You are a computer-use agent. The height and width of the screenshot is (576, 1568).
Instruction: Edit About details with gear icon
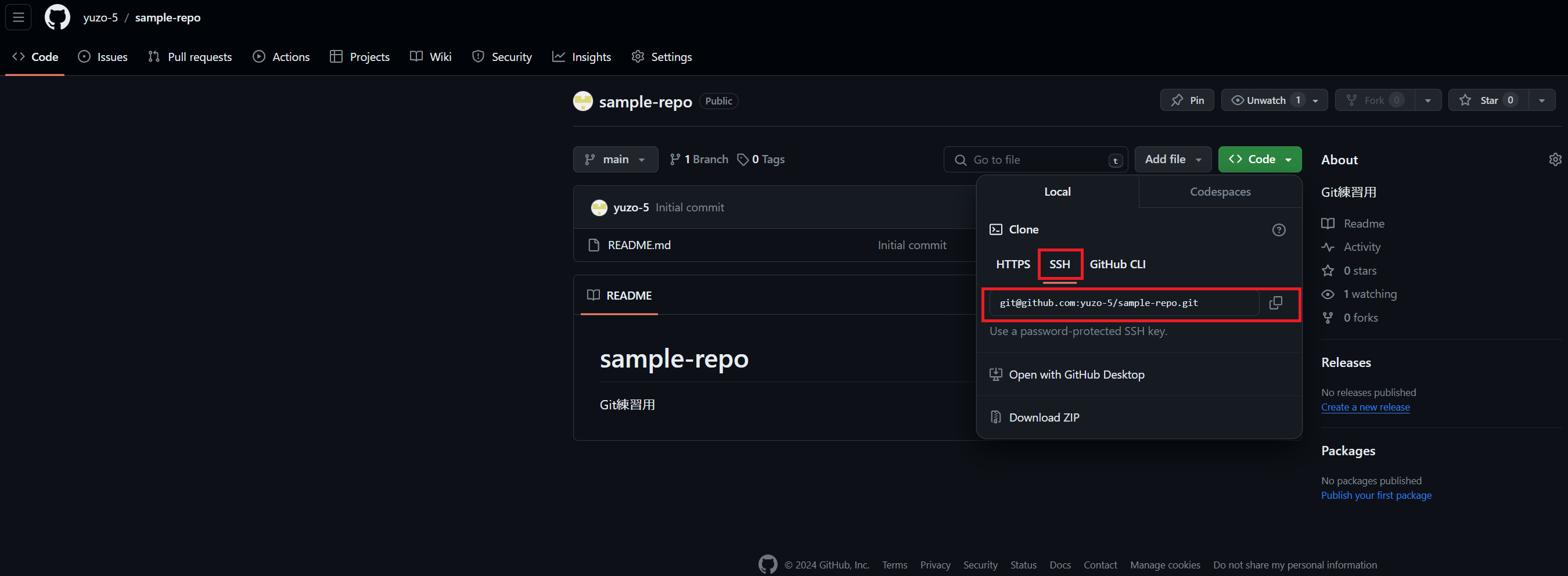(1555, 160)
